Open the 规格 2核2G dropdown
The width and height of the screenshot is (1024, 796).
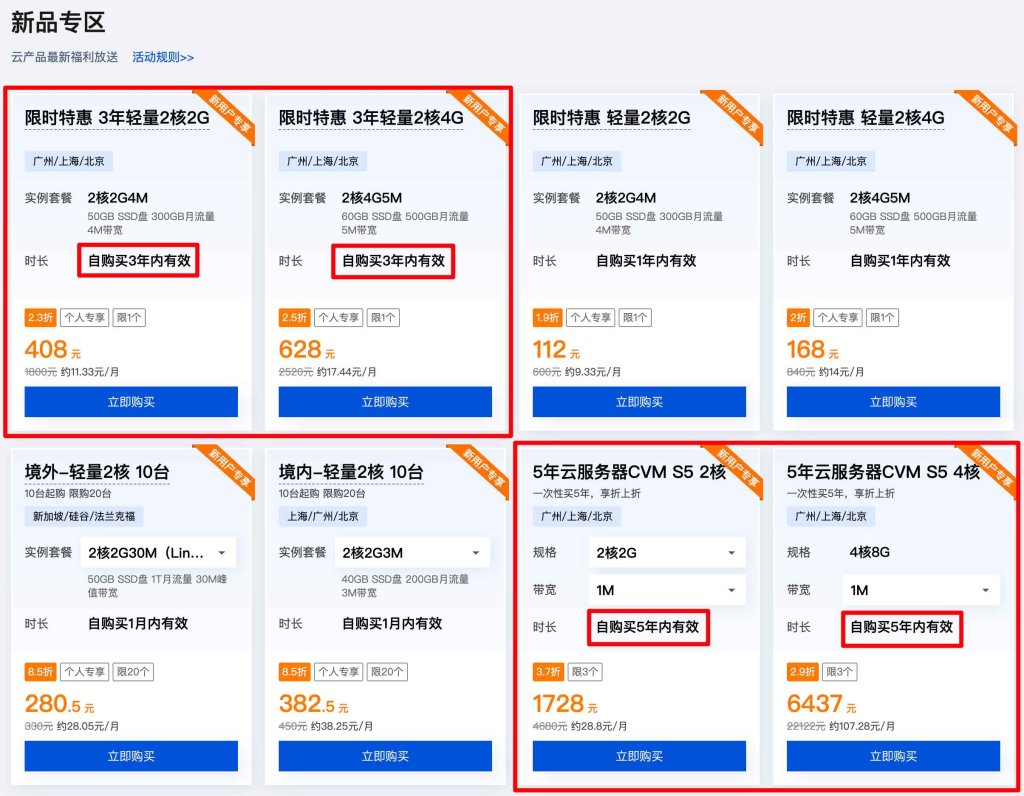[x=667, y=553]
